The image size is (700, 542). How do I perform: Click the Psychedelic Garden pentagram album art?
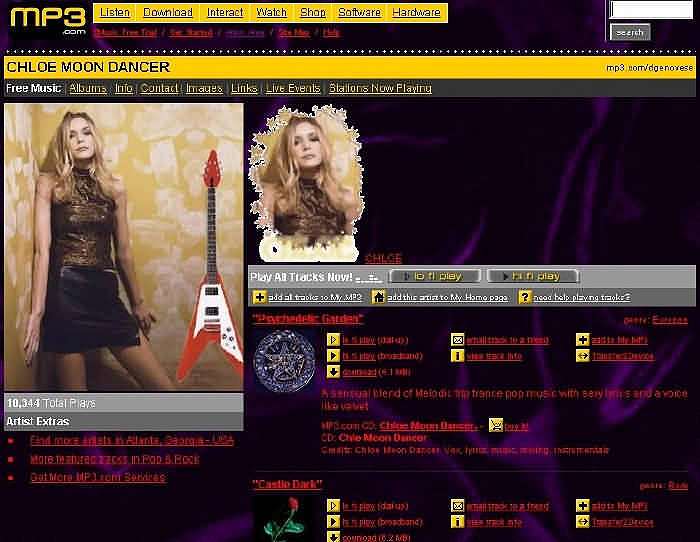(x=284, y=361)
